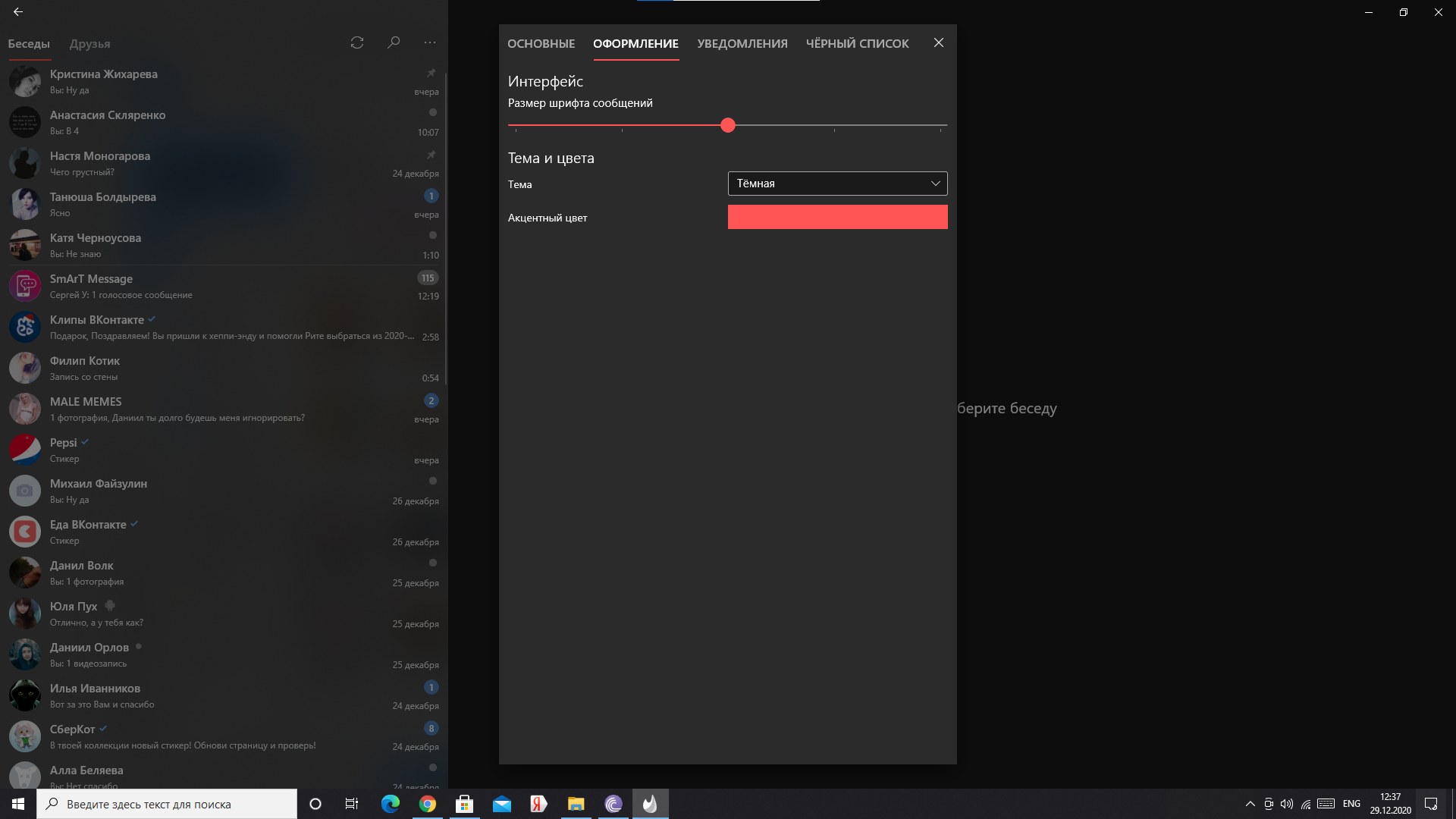Viewport: 1456px width, 819px height.
Task: Open the УВЕДОМЛЕНИЯ tab
Action: [742, 44]
